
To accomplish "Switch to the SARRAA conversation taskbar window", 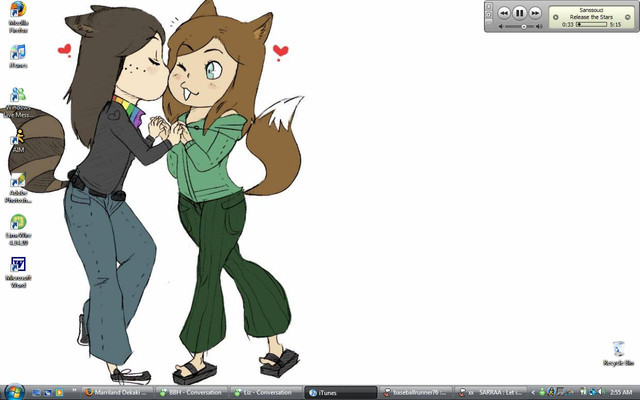I will pyautogui.click(x=491, y=393).
